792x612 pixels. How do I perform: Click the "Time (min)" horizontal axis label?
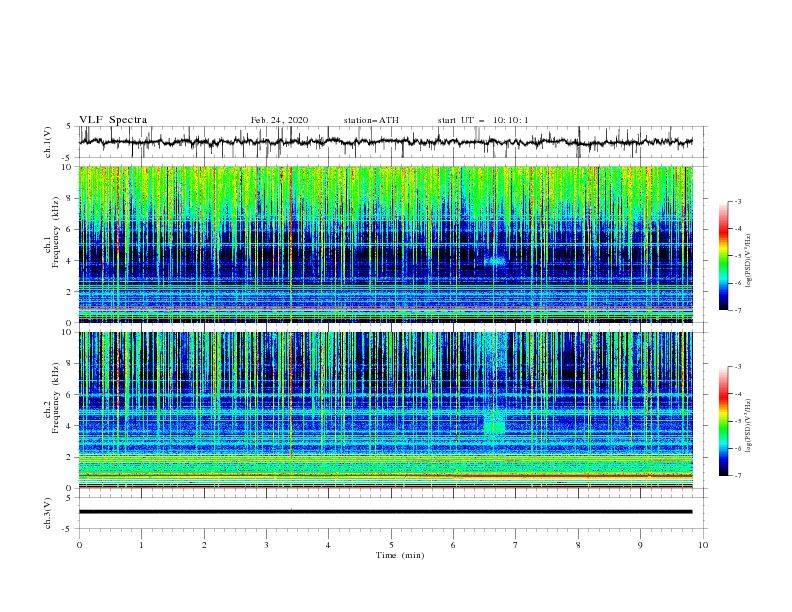point(400,555)
